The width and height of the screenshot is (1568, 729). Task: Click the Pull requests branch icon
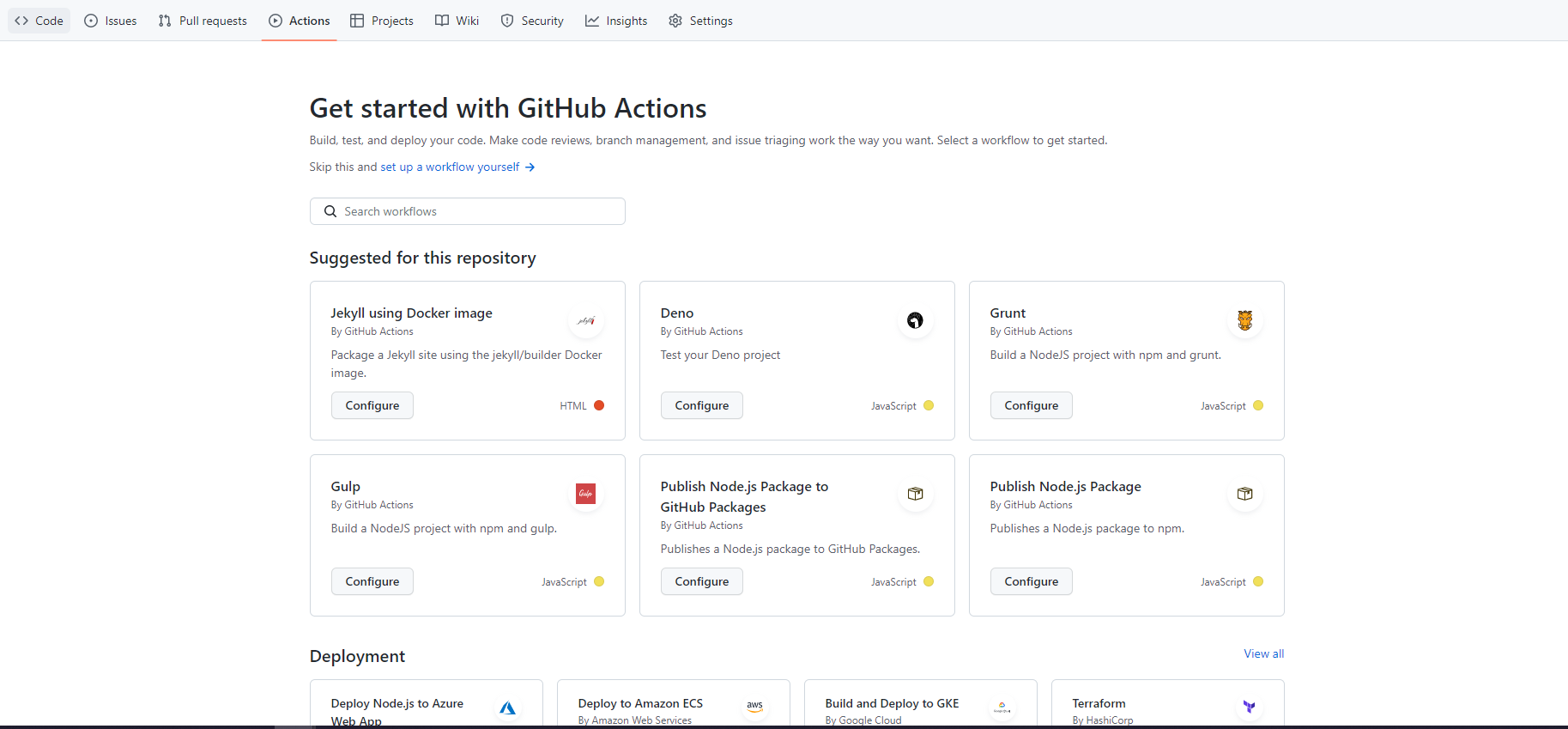(165, 21)
